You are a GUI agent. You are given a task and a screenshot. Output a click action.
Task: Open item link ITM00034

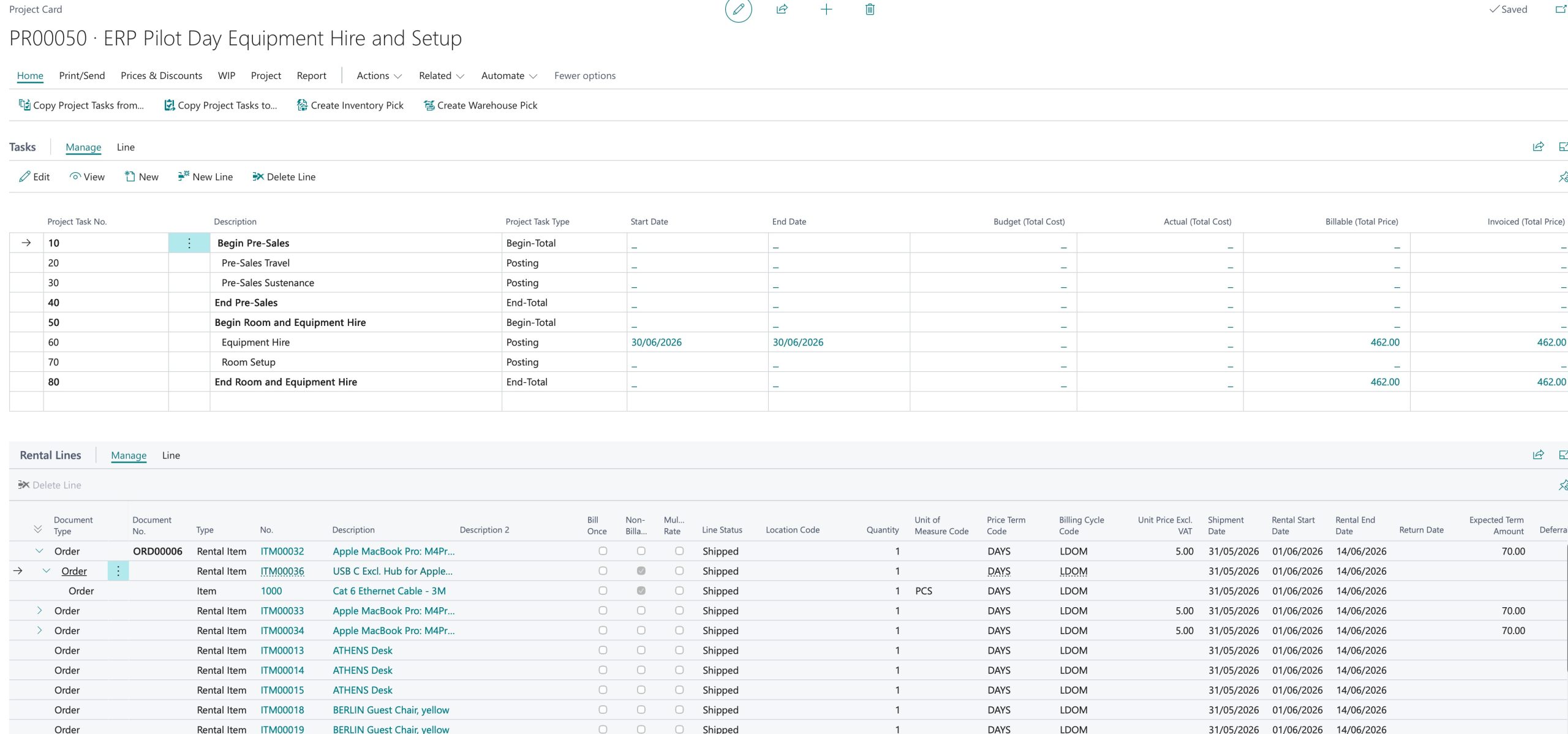point(282,631)
